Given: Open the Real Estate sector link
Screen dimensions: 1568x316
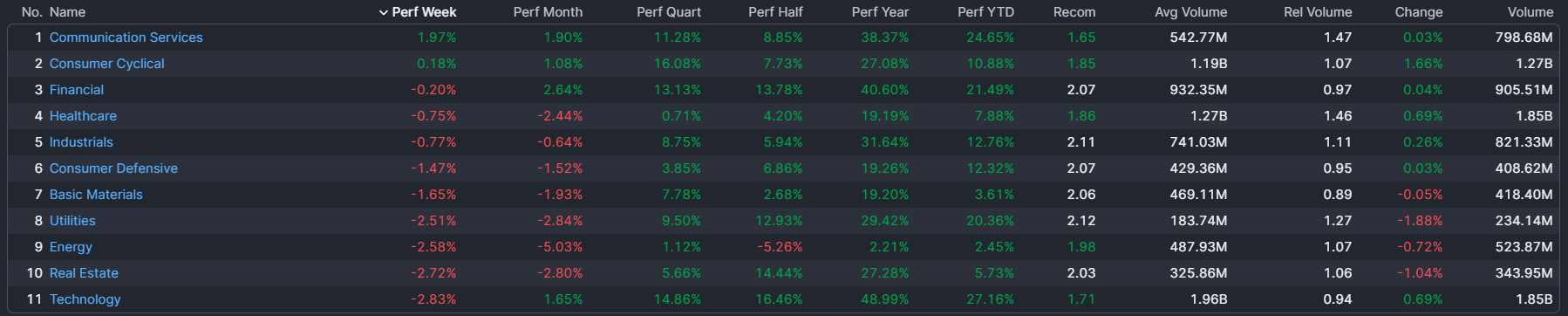Looking at the screenshot, I should coord(84,273).
